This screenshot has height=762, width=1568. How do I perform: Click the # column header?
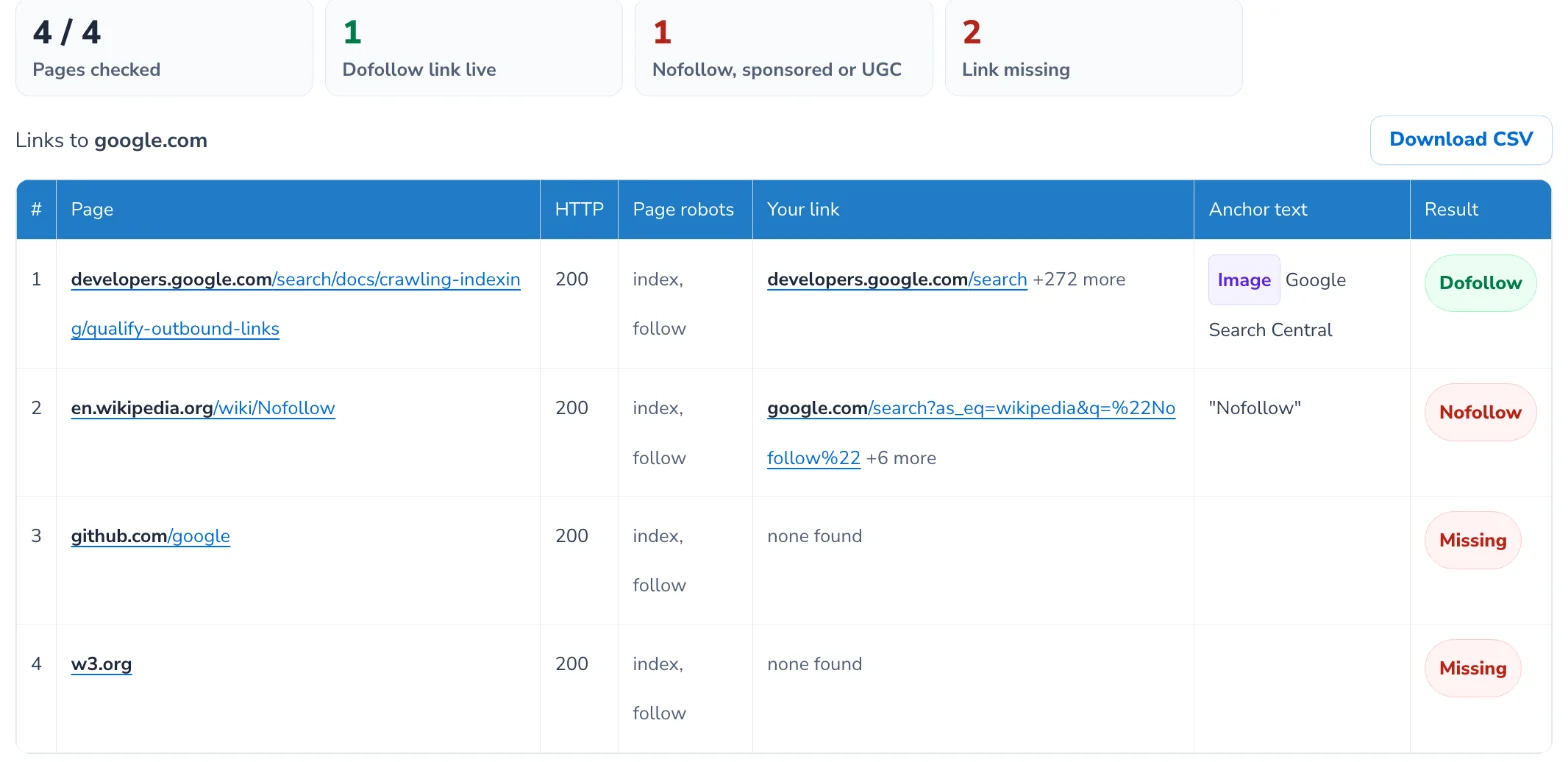36,209
